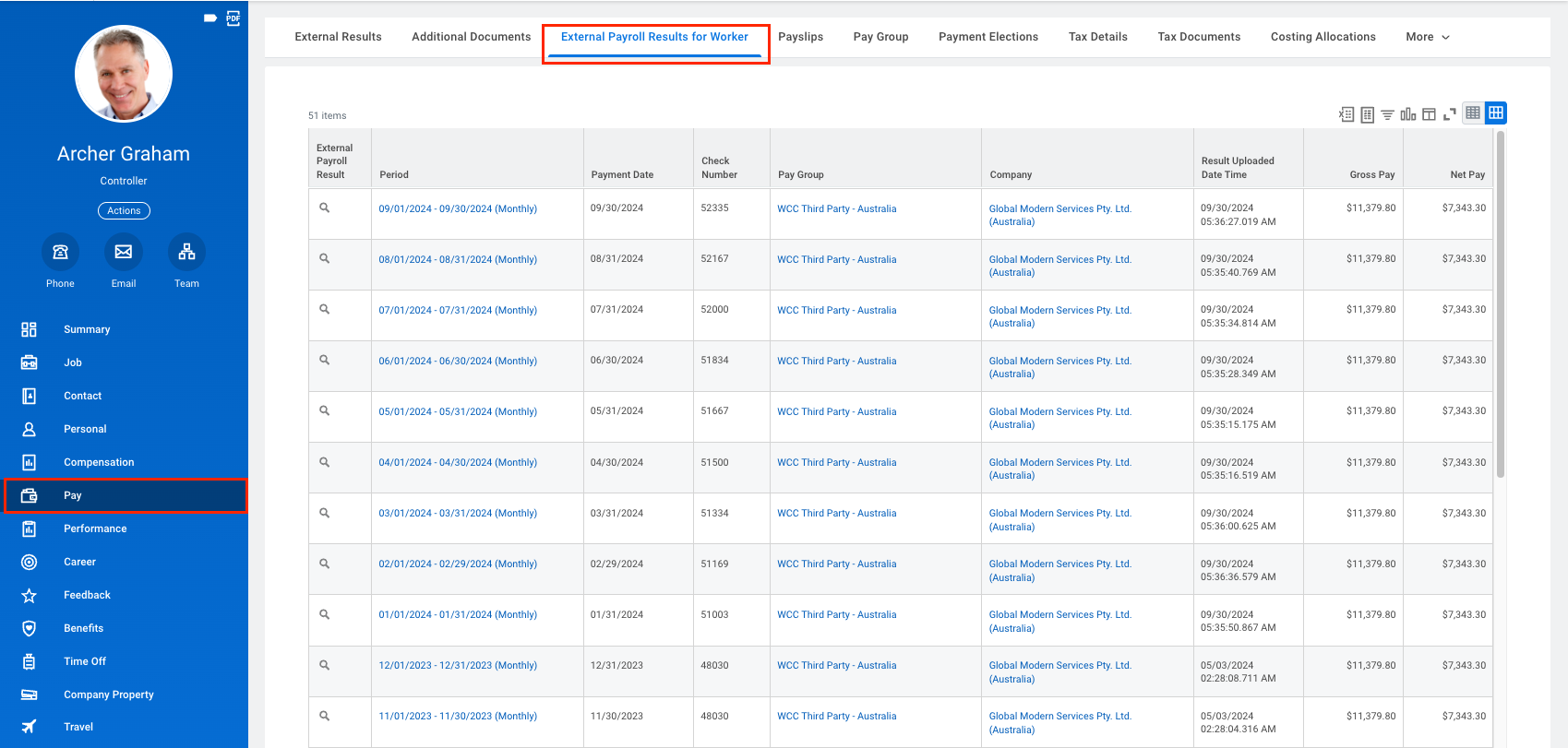Open Feedback in the sidebar
1568x748 pixels.
coord(124,595)
